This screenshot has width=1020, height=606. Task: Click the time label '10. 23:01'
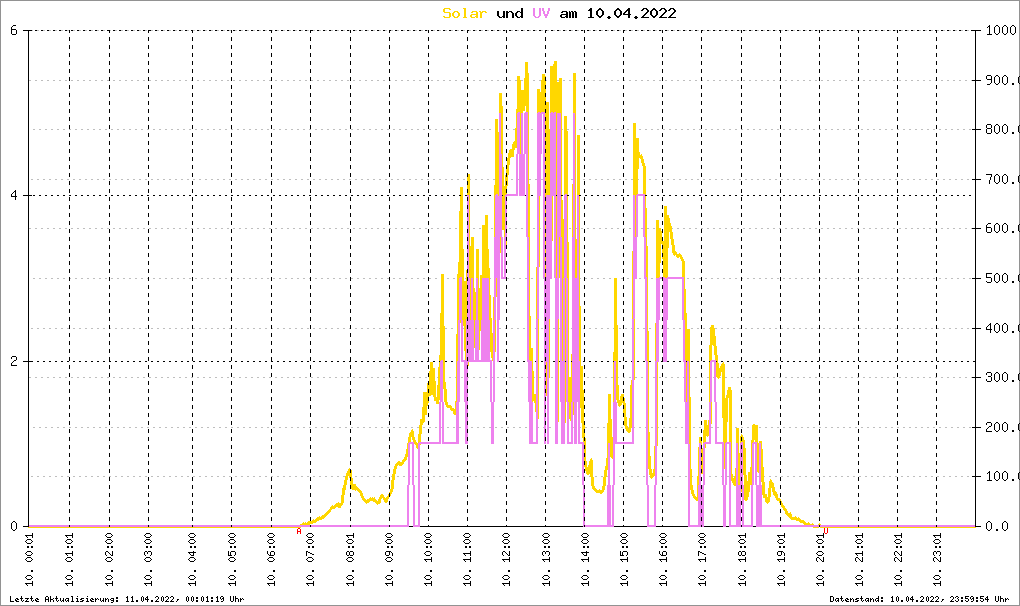click(x=937, y=560)
